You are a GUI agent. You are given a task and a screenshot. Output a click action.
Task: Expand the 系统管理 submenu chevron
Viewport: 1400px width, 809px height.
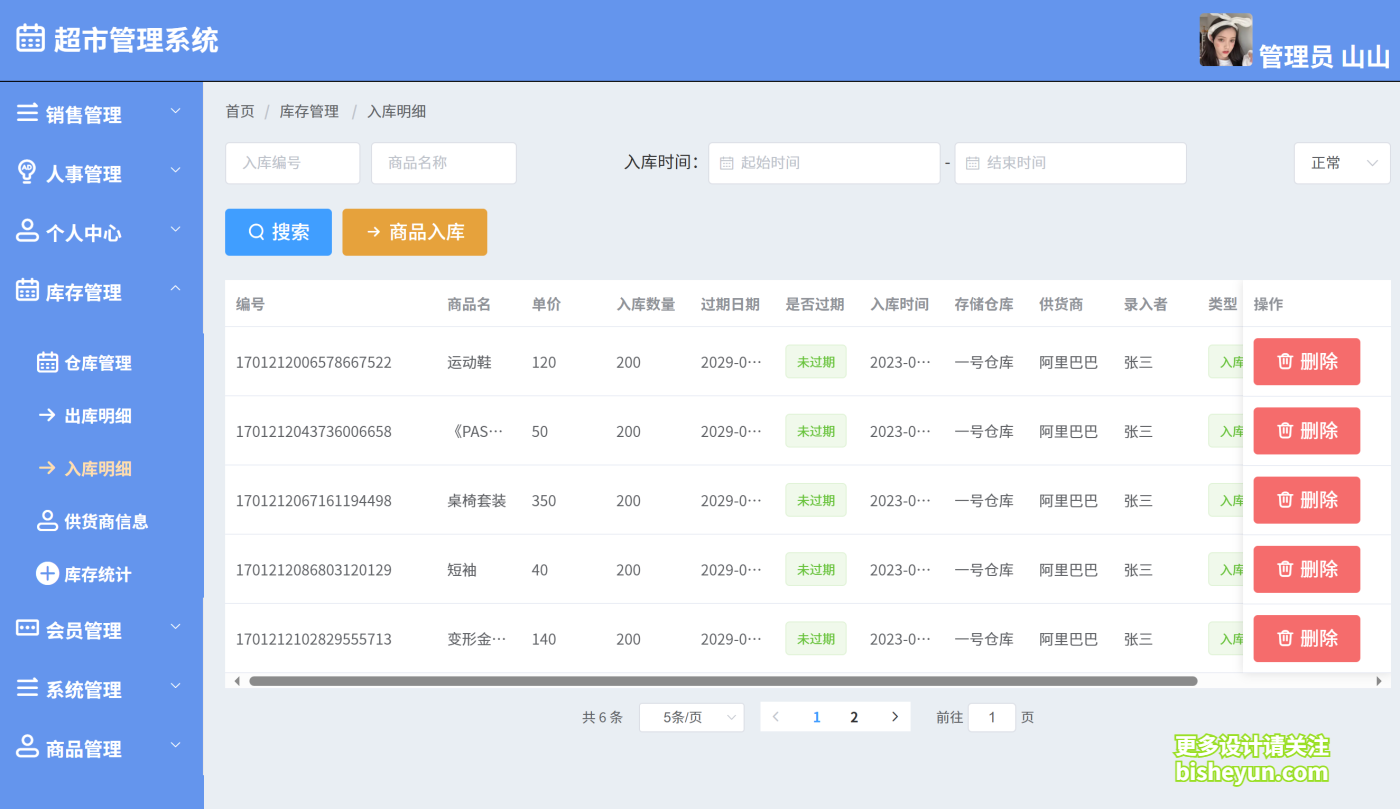tap(175, 686)
